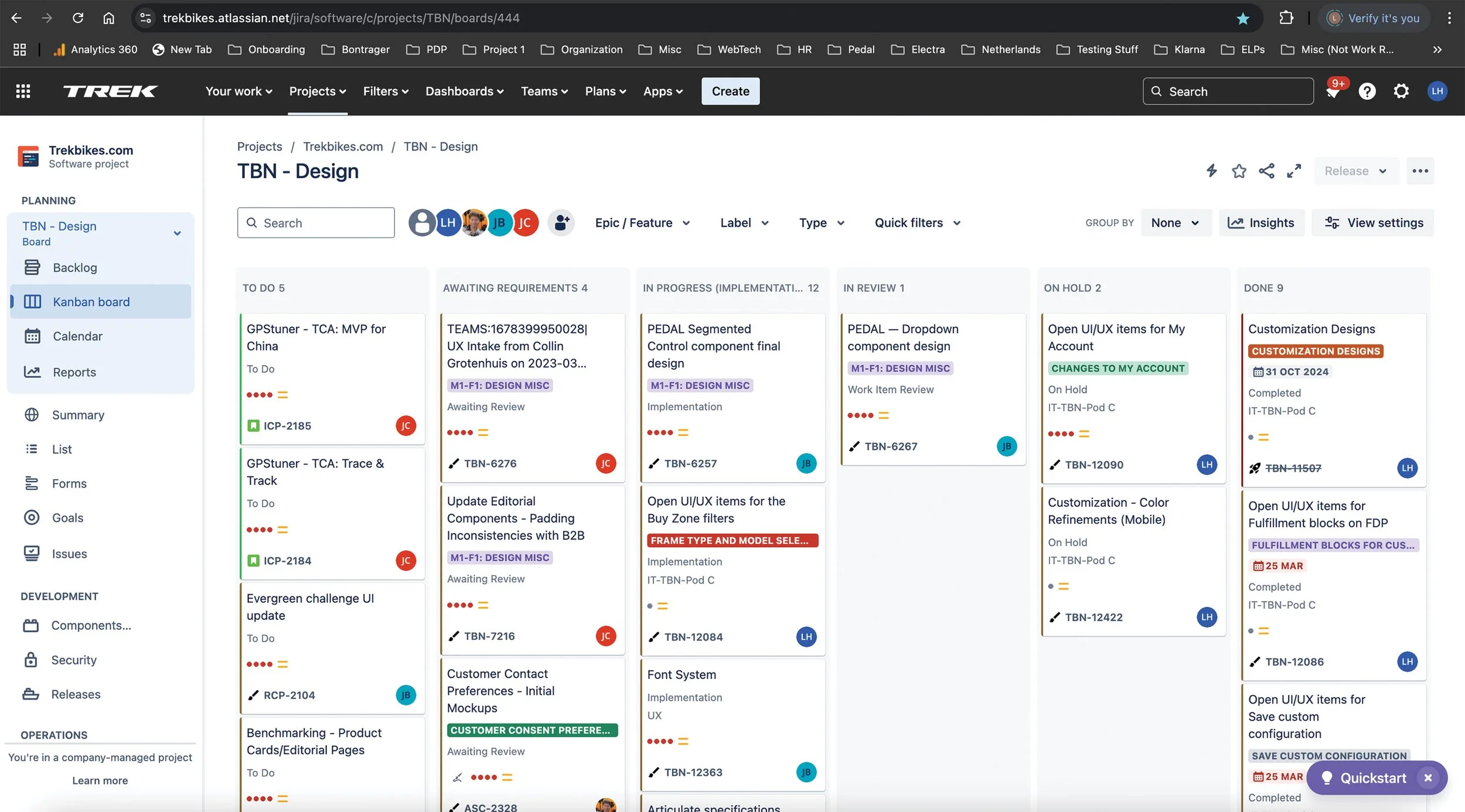This screenshot has width=1465, height=812.
Task: Expand the Epic / Feature dropdown
Action: [x=642, y=223]
